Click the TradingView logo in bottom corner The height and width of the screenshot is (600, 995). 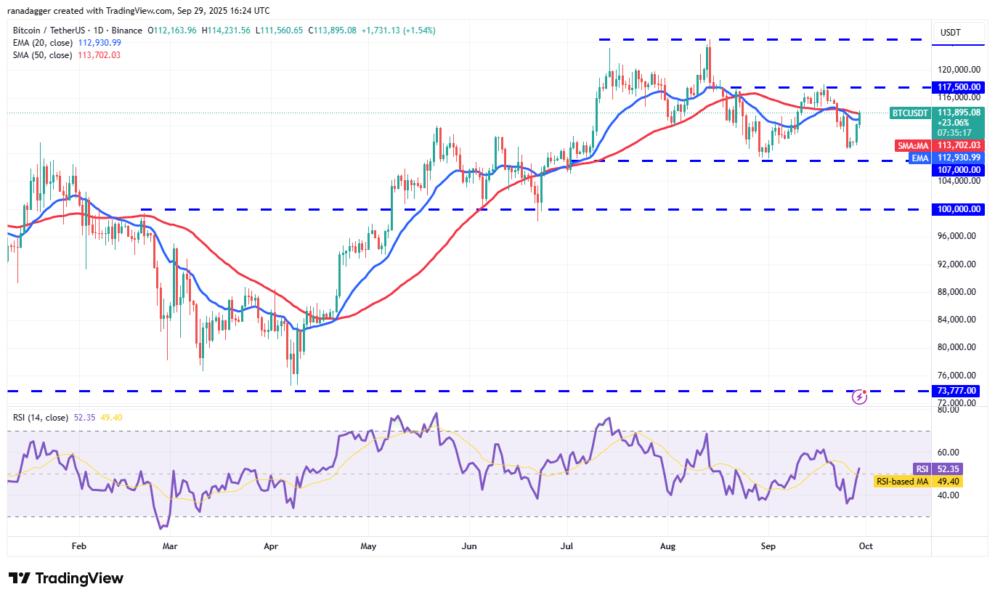65,578
